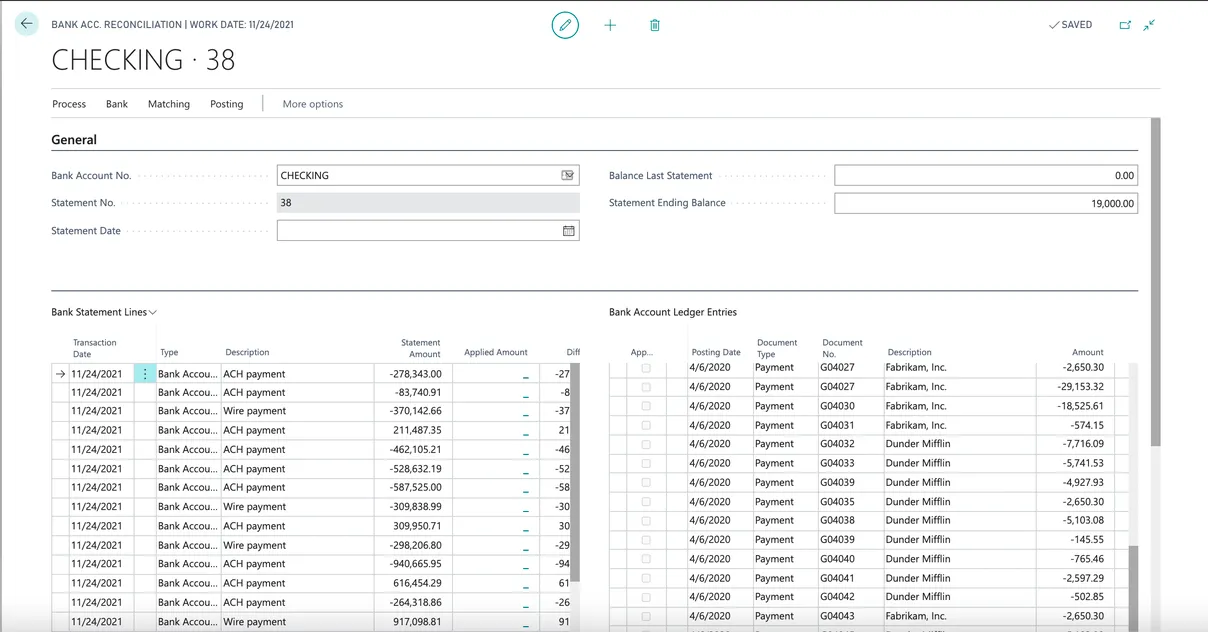Select statement amount -587,525.00
The width and height of the screenshot is (1208, 632).
pos(416,488)
